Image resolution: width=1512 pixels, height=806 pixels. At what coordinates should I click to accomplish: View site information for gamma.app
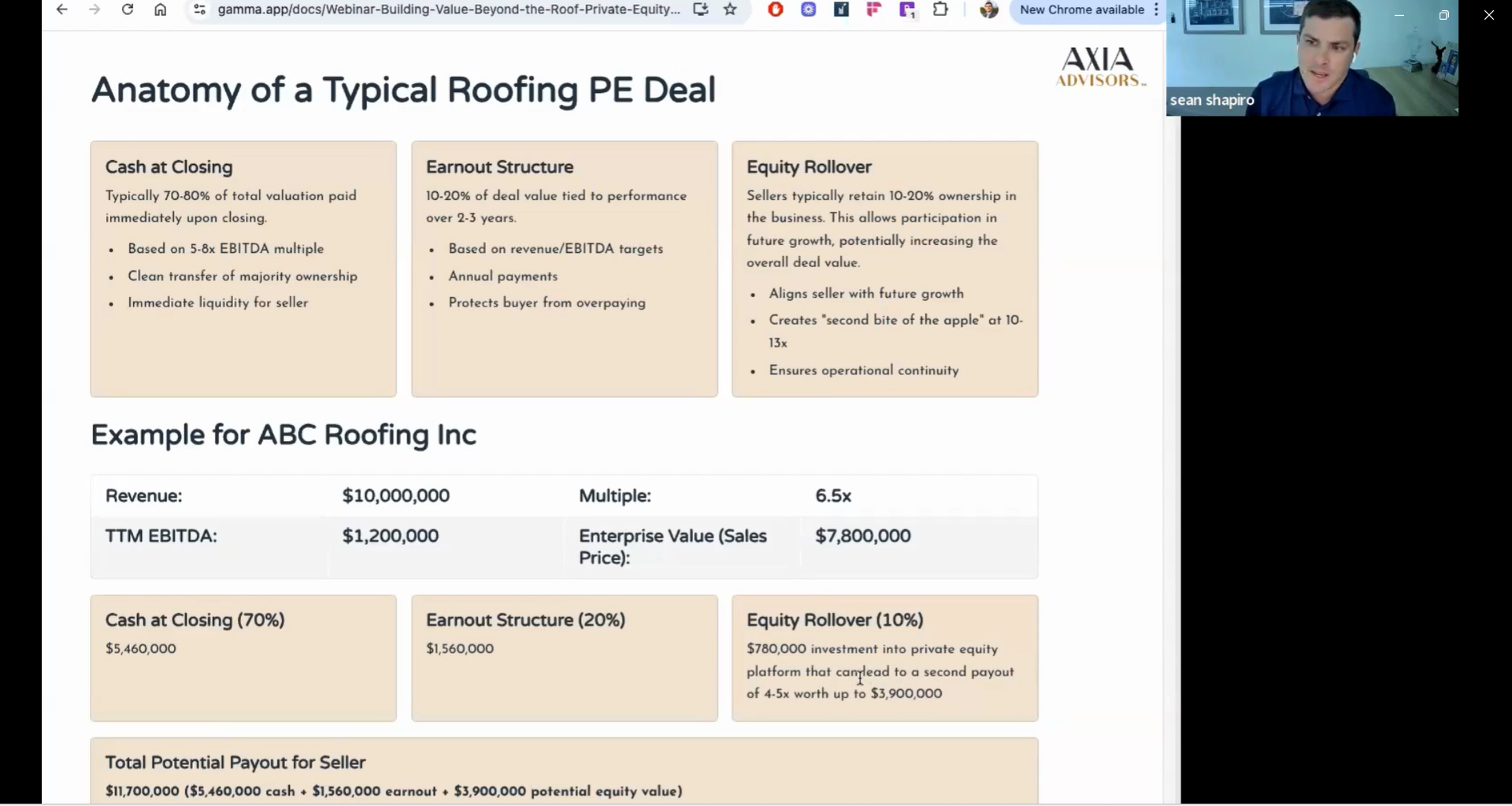(x=199, y=9)
